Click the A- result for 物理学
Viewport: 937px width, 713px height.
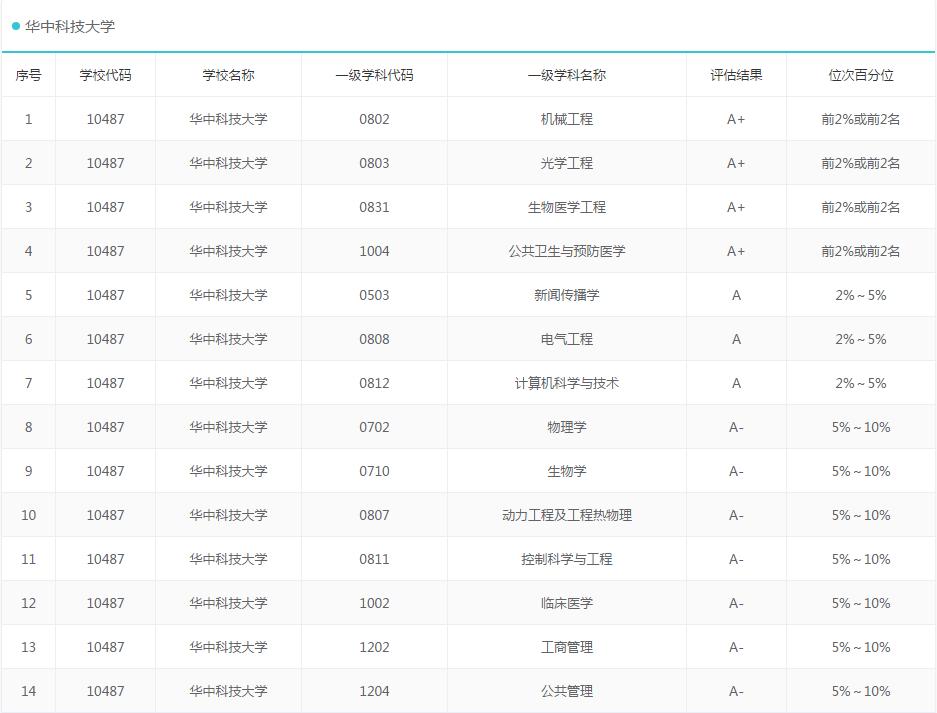coord(735,426)
